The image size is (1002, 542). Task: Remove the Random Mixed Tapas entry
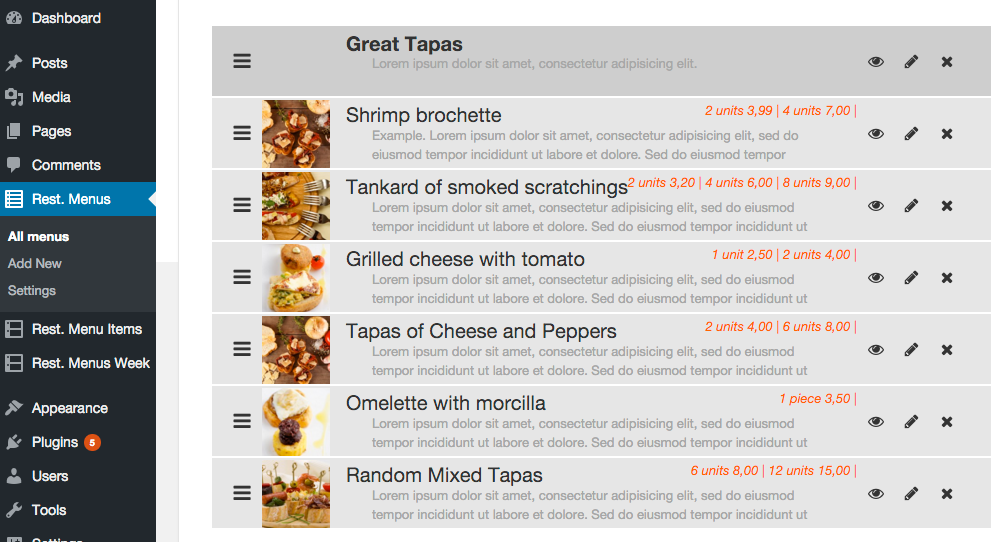click(947, 494)
